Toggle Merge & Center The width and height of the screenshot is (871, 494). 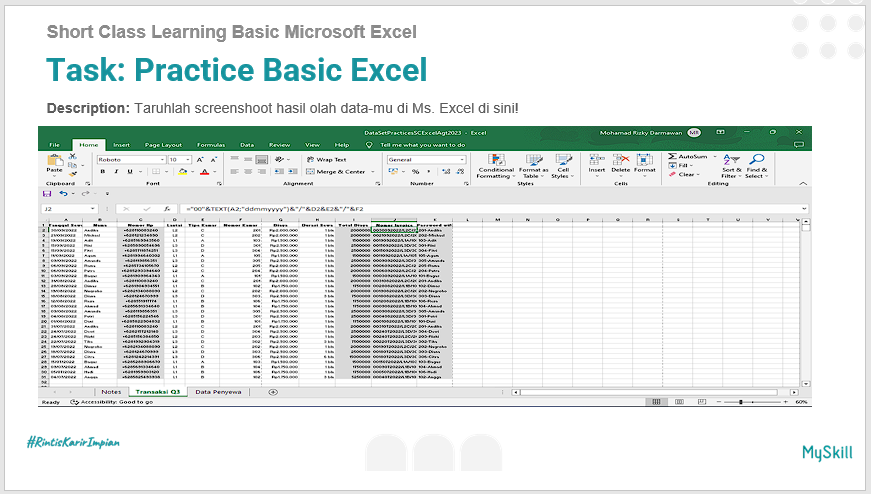[336, 172]
